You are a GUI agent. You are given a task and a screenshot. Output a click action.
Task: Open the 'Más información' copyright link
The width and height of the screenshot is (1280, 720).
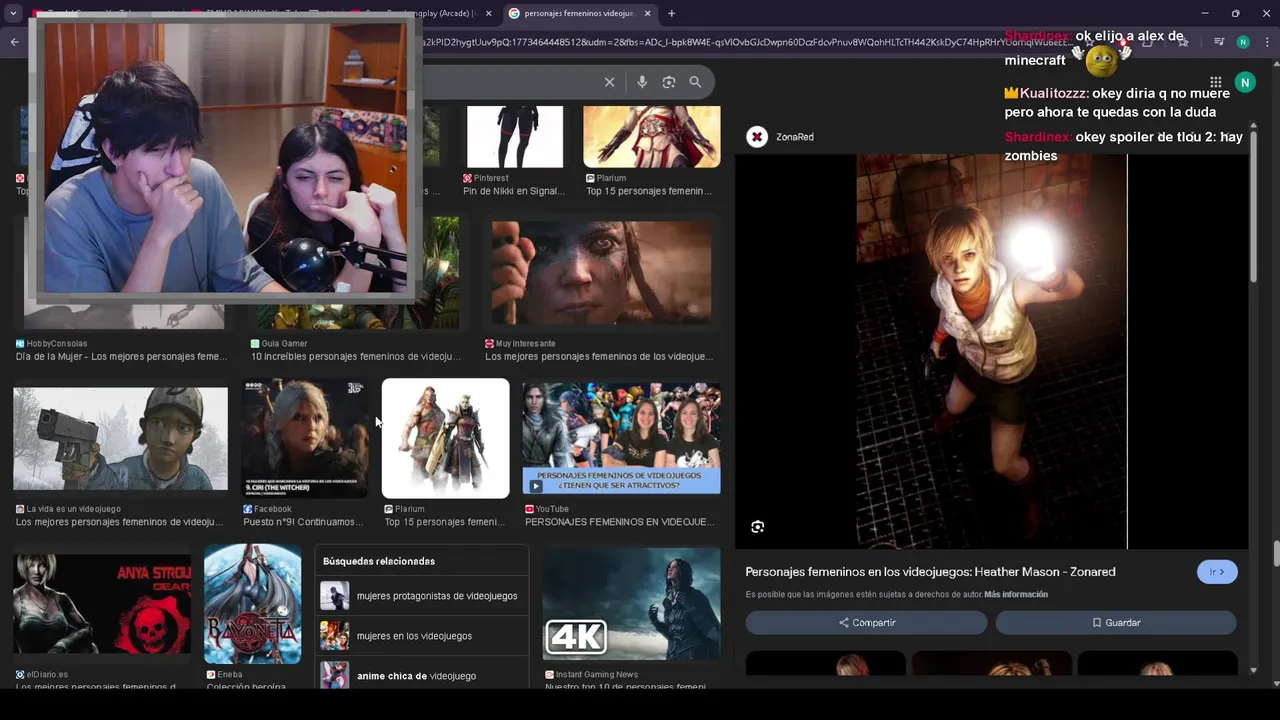[1016, 594]
